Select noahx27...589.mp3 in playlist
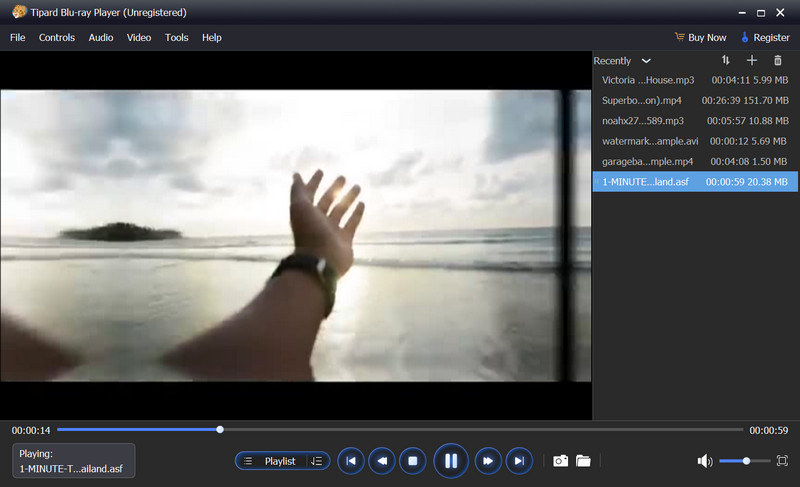800x487 pixels. coord(695,121)
